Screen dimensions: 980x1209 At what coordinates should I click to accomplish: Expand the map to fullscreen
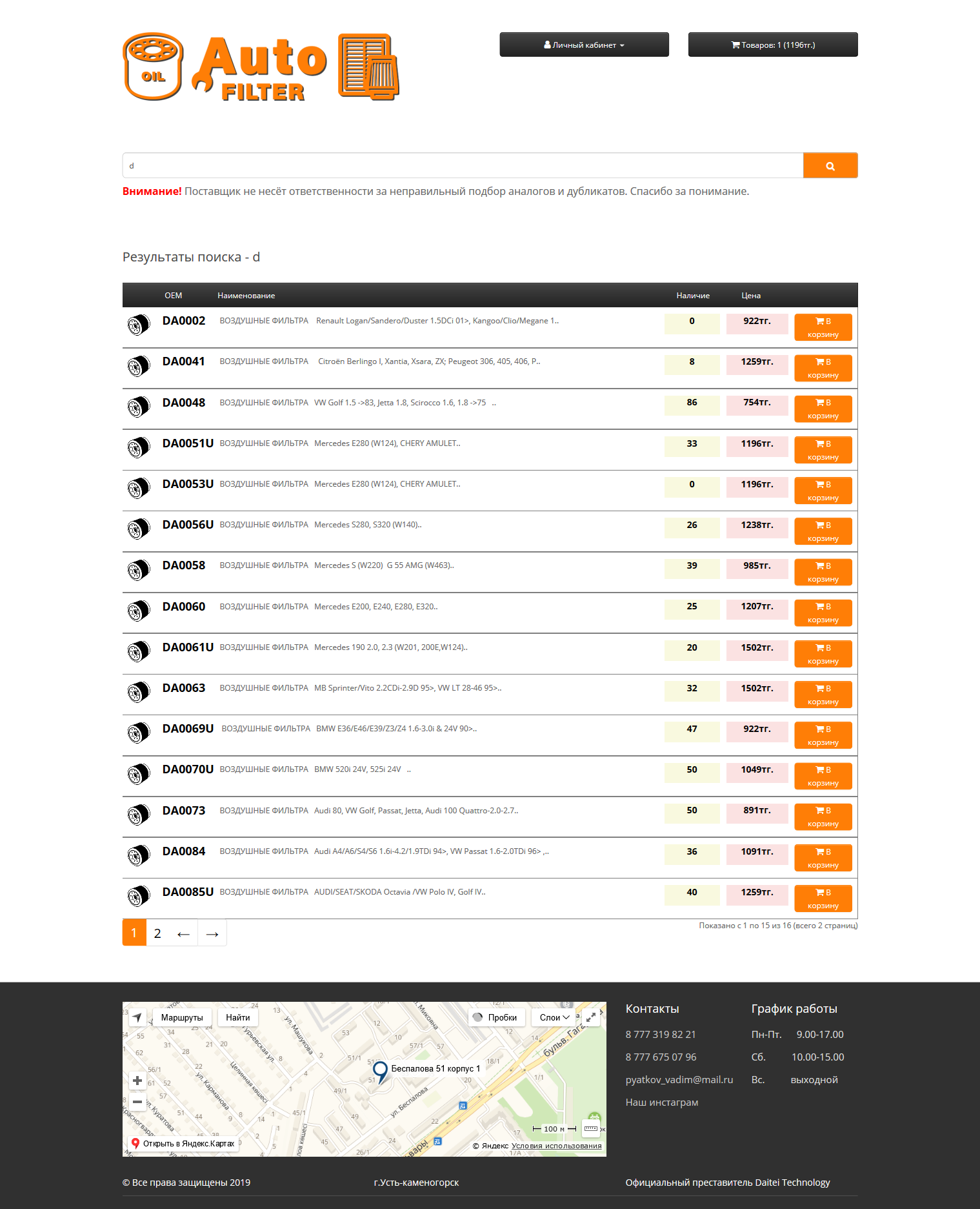pyautogui.click(x=590, y=1017)
